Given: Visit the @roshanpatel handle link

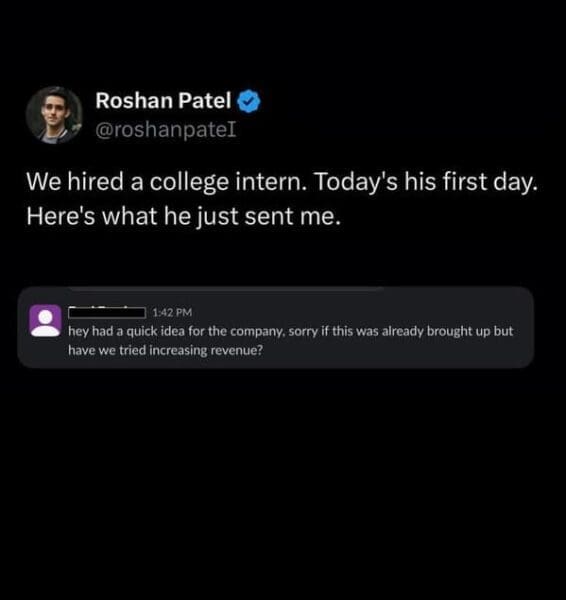Looking at the screenshot, I should point(166,130).
